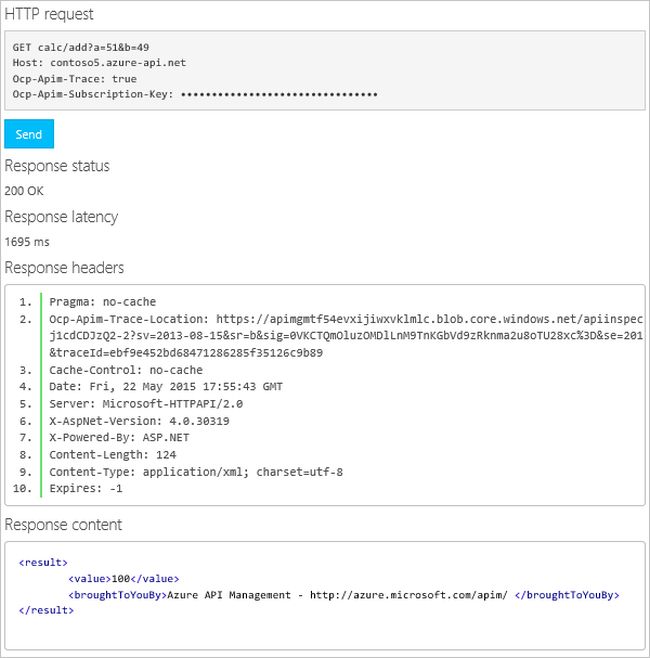The image size is (650, 658).
Task: Click the masked Ocp-Apim-Subscription-Key value
Action: tap(279, 94)
